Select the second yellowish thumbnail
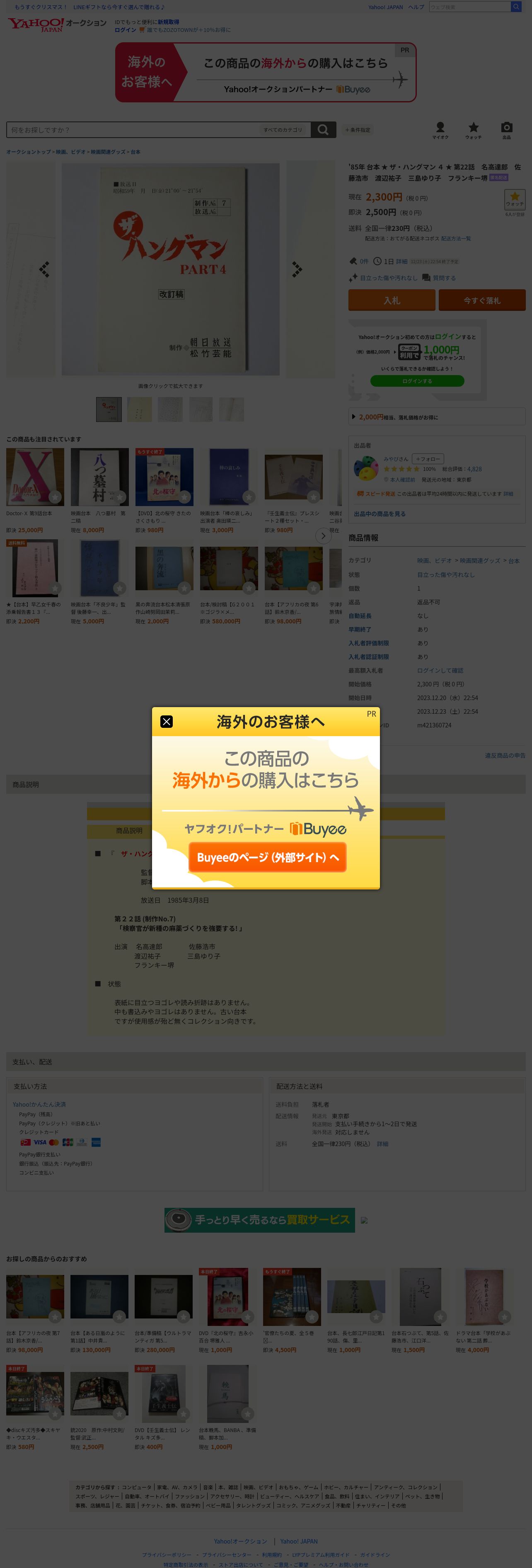 [139, 409]
